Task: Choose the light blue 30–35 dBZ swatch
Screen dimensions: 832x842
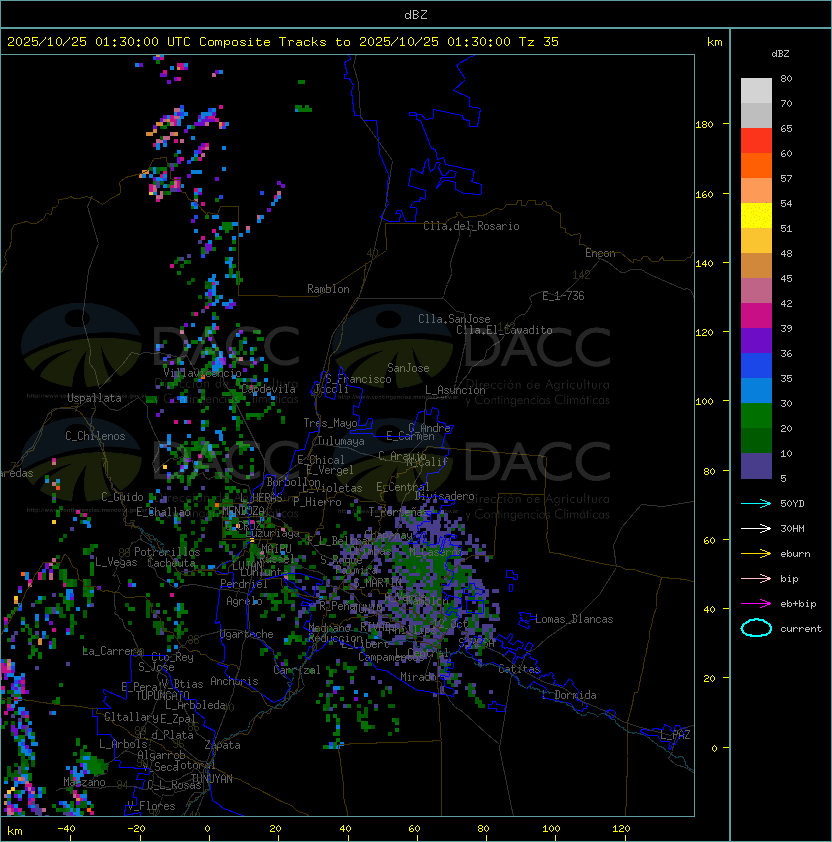Action: pyautogui.click(x=756, y=390)
